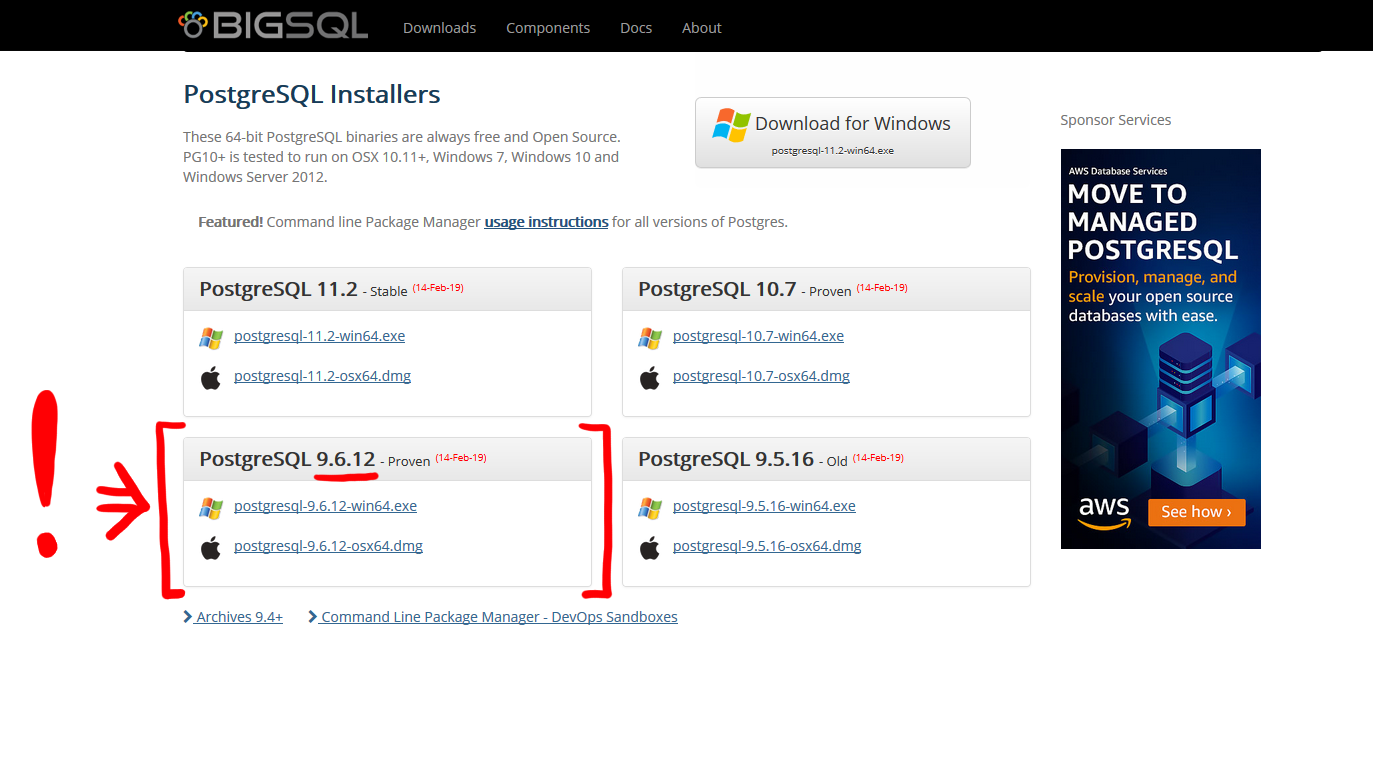1373x779 pixels.
Task: Click the 'PostgreSQL 9.6.12' card heading
Action: pos(287,459)
